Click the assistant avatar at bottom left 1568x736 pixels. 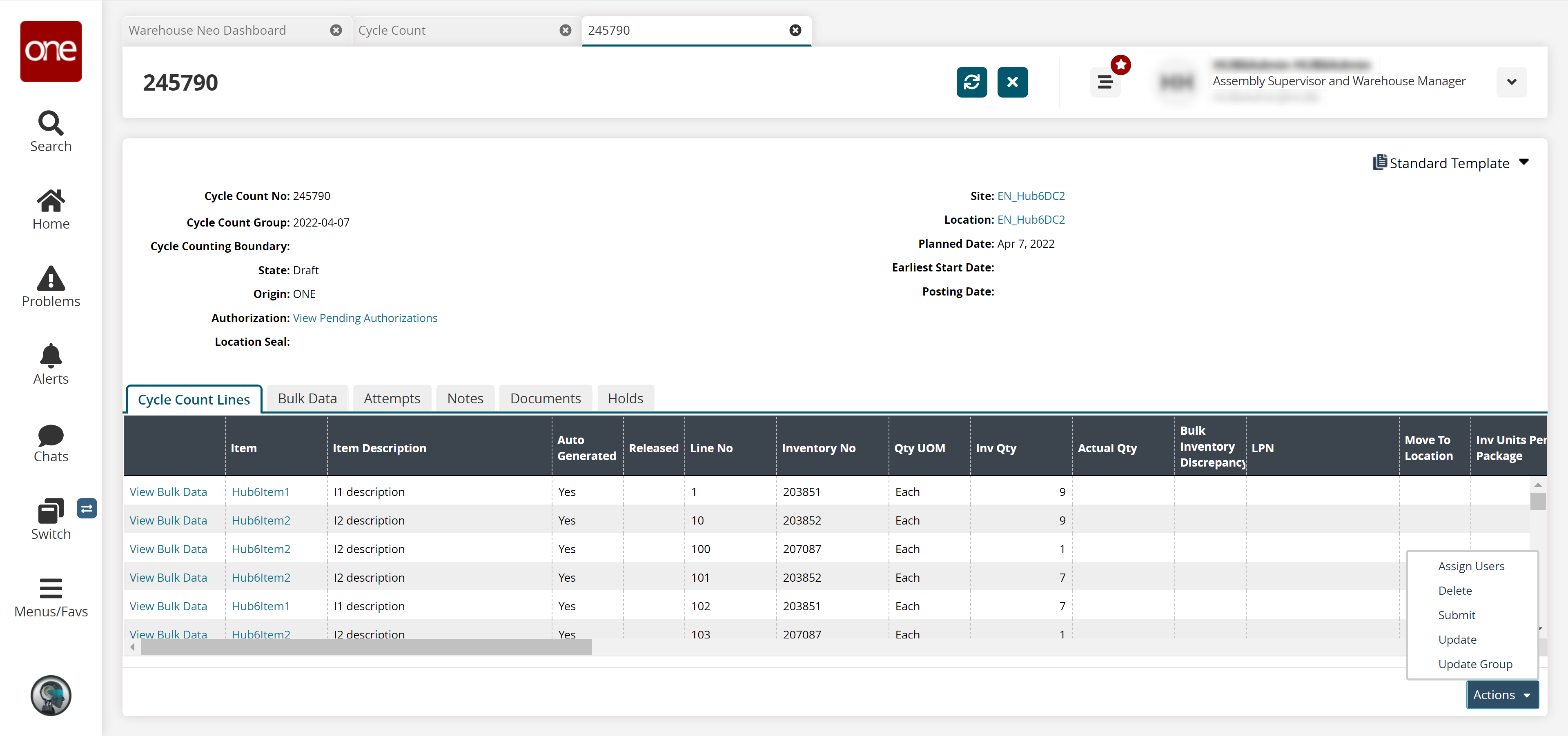click(51, 695)
